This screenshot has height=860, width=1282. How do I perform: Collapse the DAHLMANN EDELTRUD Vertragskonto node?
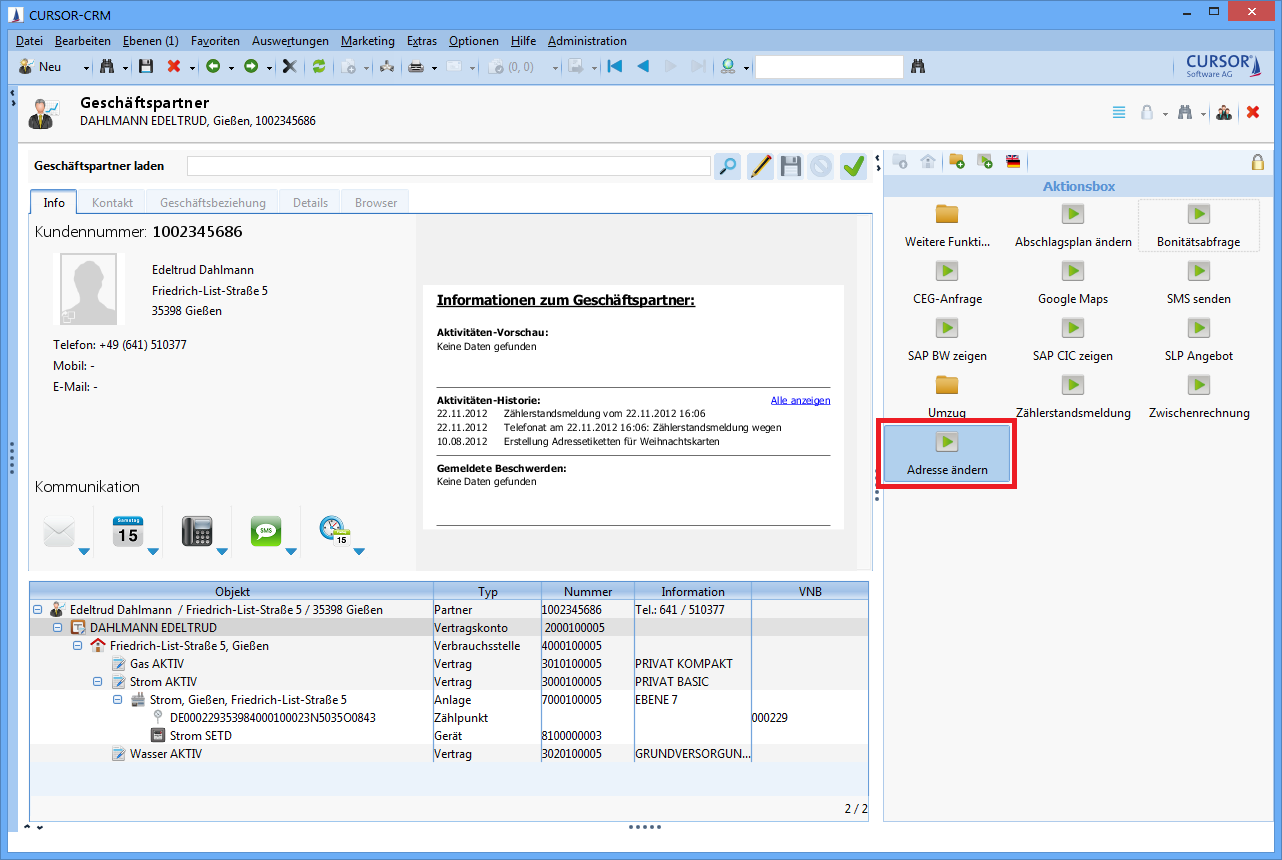point(58,628)
